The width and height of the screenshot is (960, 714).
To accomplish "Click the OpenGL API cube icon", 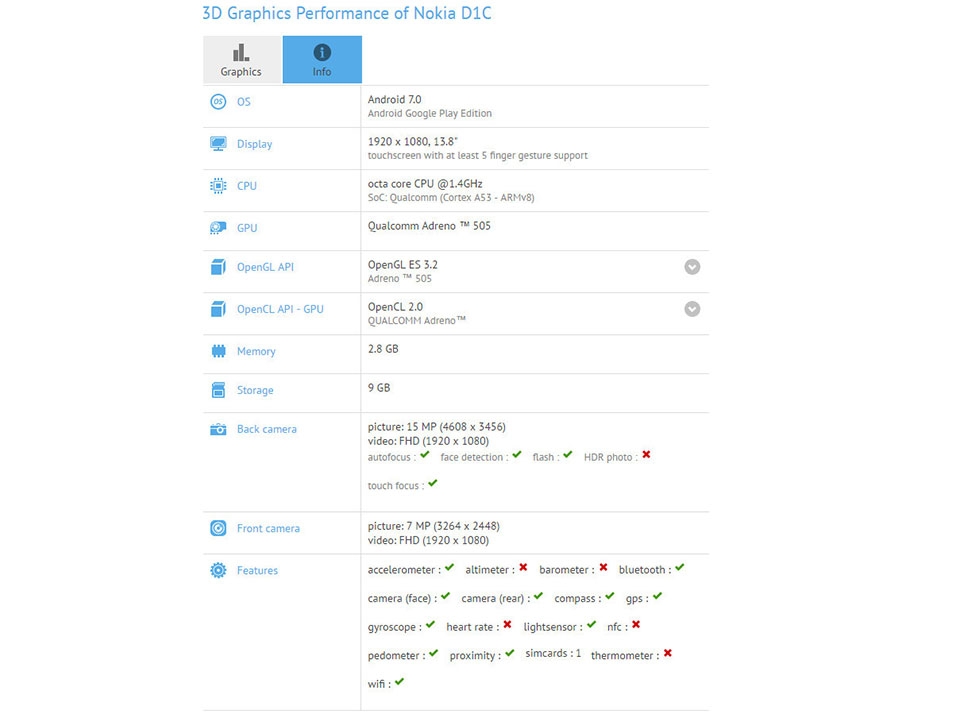I will click(218, 267).
